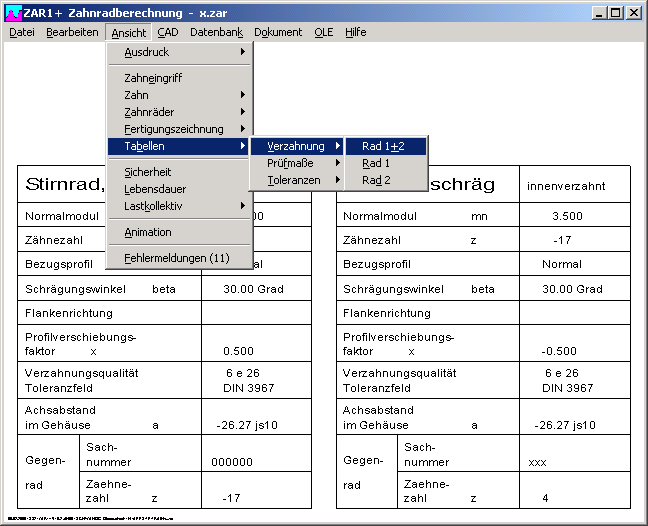648x526 pixels.
Task: Open the Datenbank menu
Action: coord(216,32)
